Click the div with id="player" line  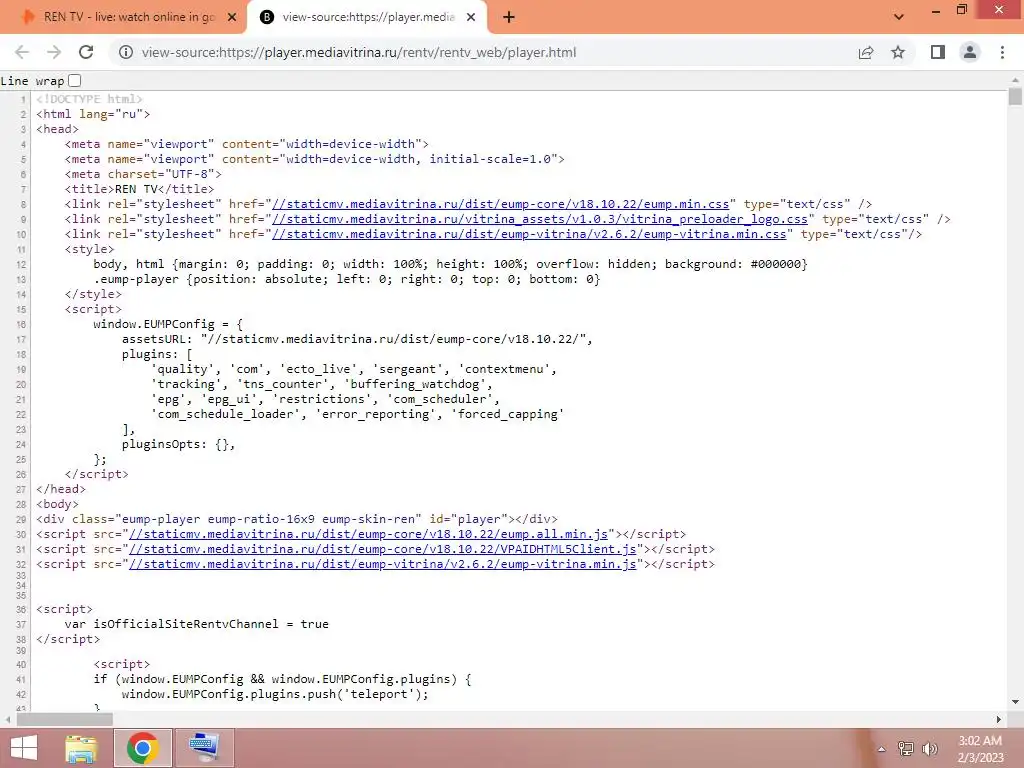(297, 519)
